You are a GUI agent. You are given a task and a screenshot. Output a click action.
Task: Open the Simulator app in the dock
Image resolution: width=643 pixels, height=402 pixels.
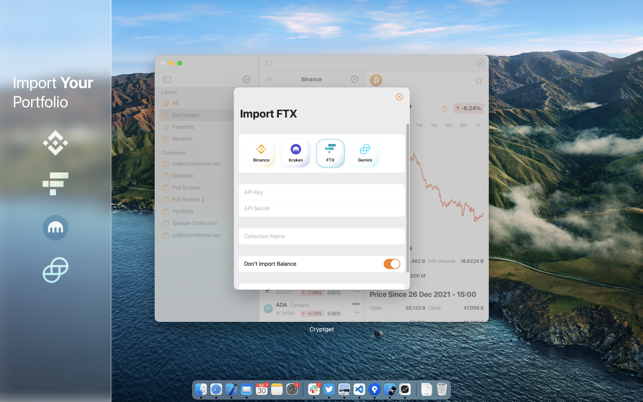tap(390, 389)
